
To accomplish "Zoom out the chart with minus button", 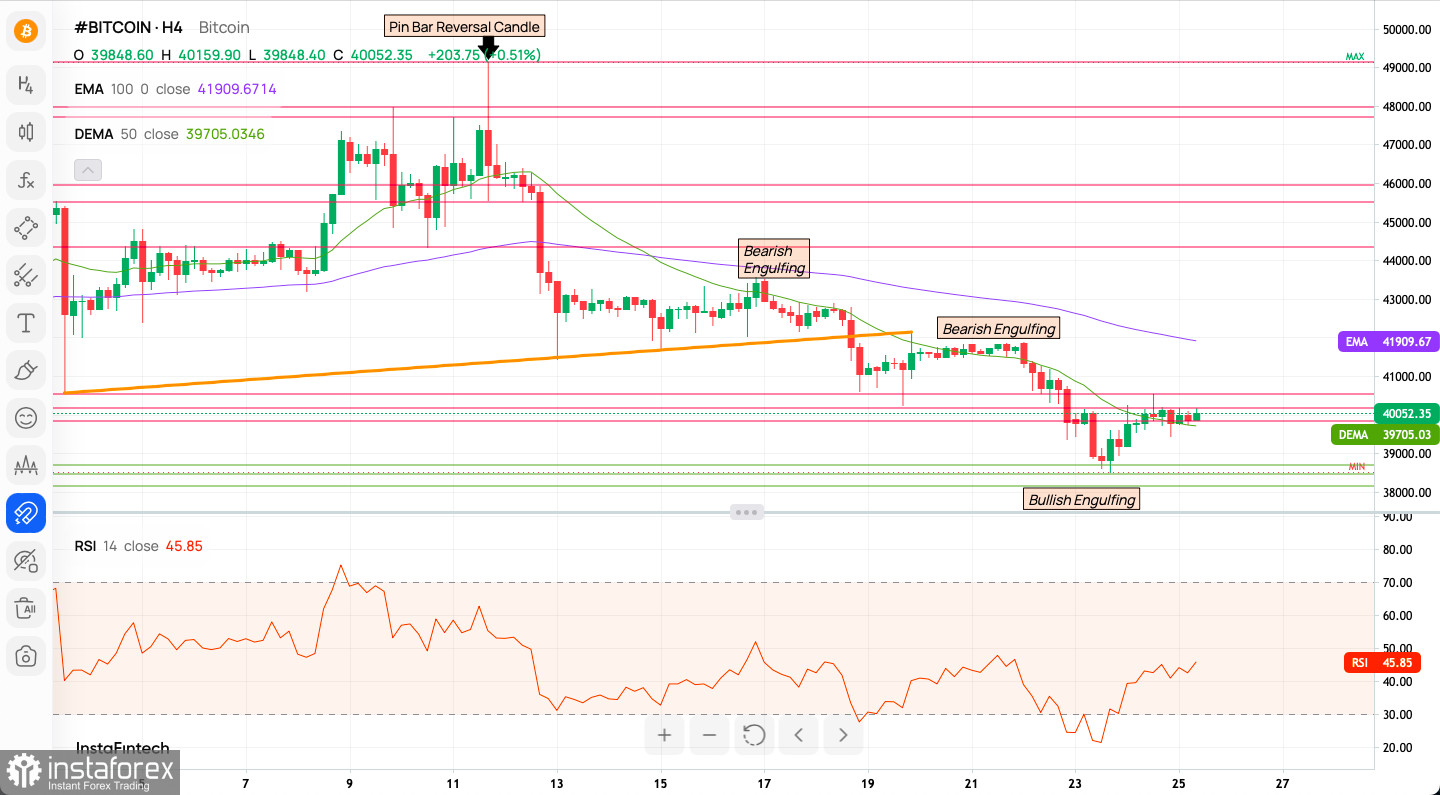I will pyautogui.click(x=709, y=736).
